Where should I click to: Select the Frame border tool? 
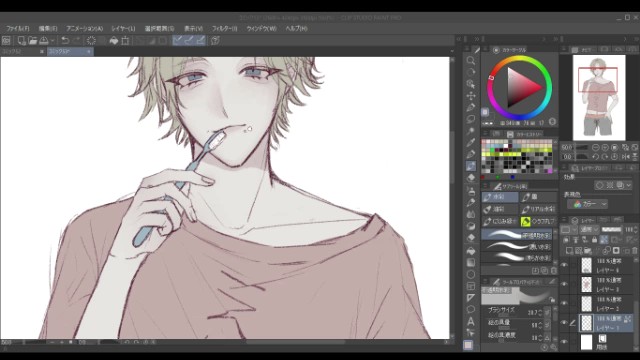click(x=471, y=286)
